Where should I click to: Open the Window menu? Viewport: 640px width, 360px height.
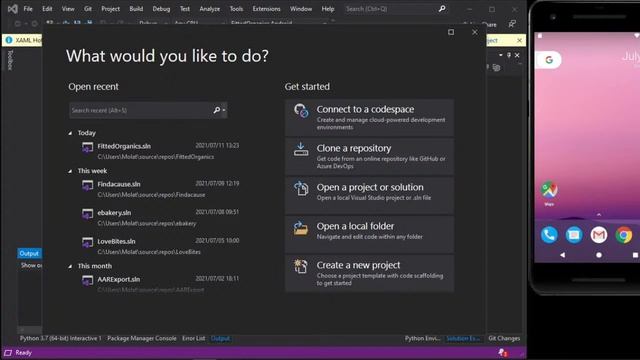tap(301, 9)
